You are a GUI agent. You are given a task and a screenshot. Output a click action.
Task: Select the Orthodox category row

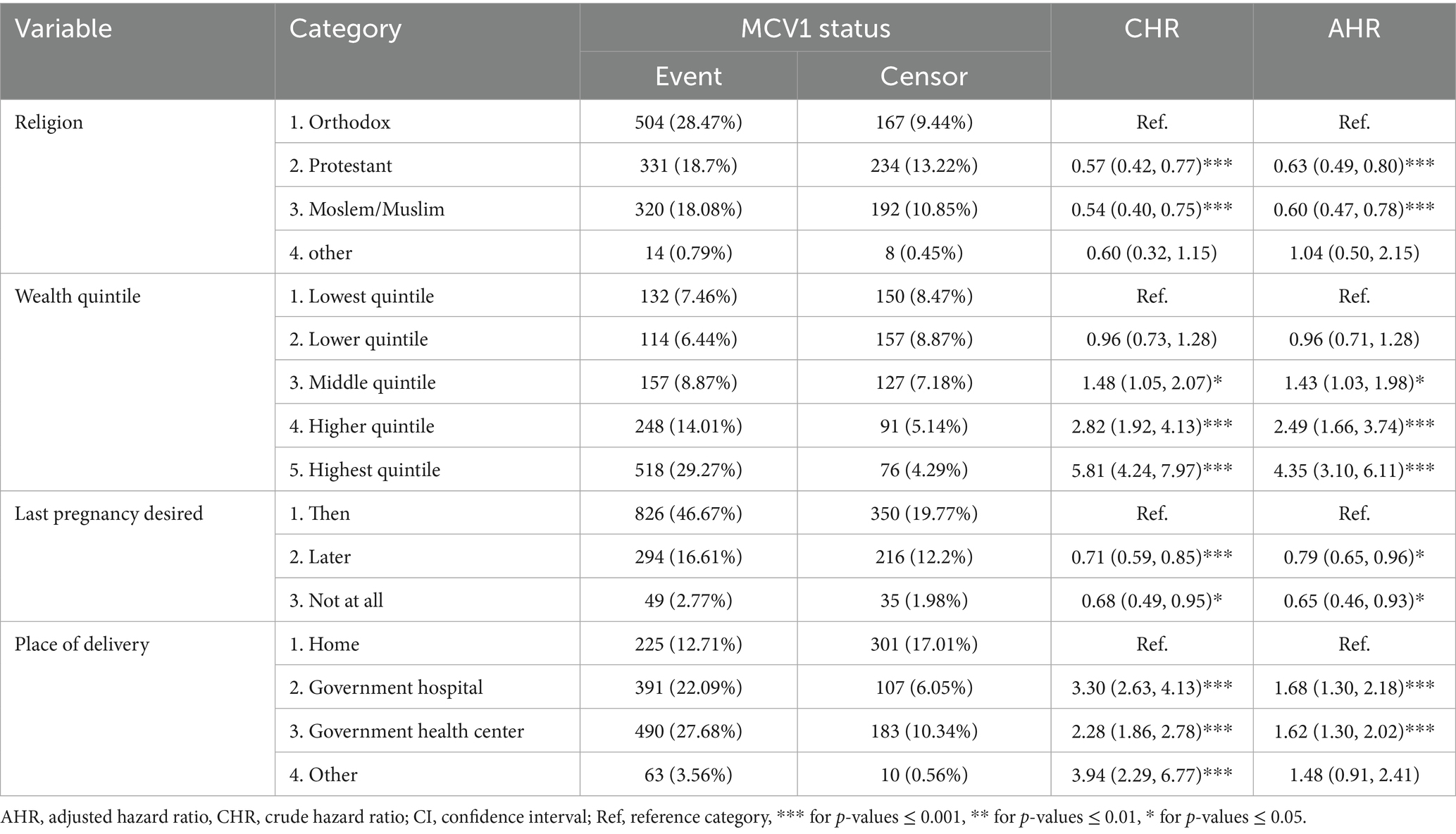340,123
